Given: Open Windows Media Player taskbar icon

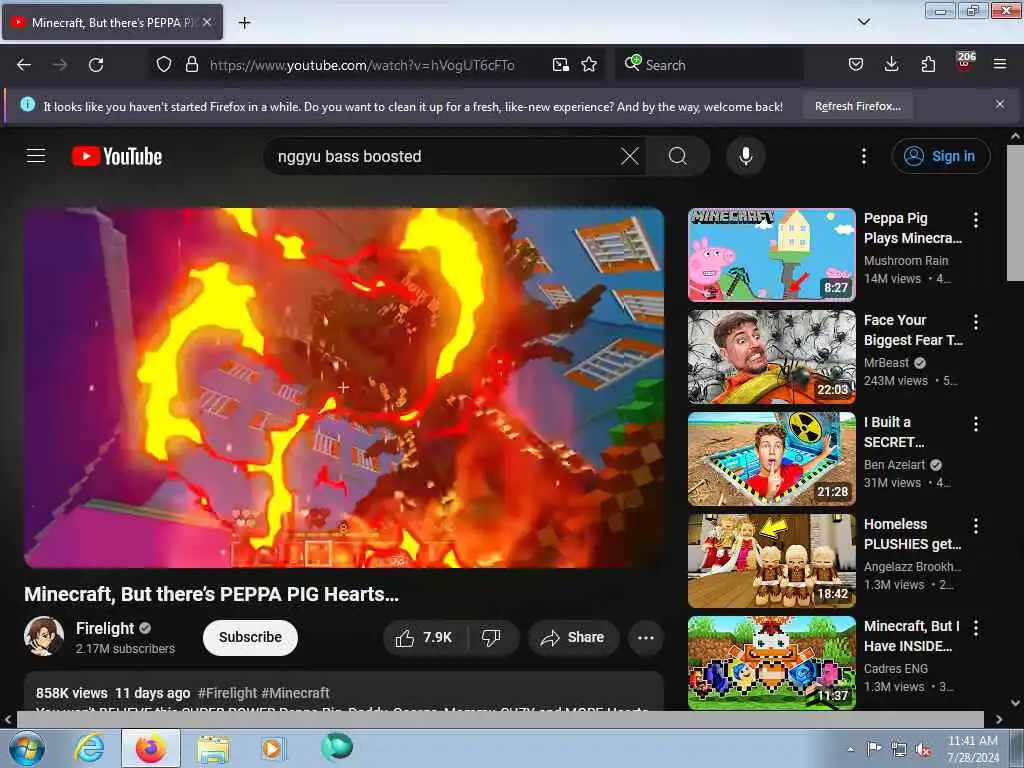Looking at the screenshot, I should pos(273,748).
